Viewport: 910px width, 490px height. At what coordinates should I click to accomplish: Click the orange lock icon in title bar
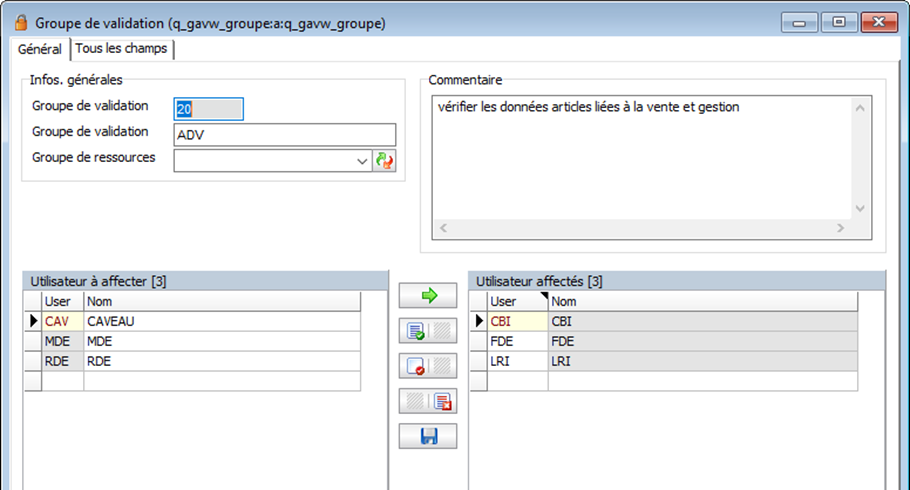point(20,21)
